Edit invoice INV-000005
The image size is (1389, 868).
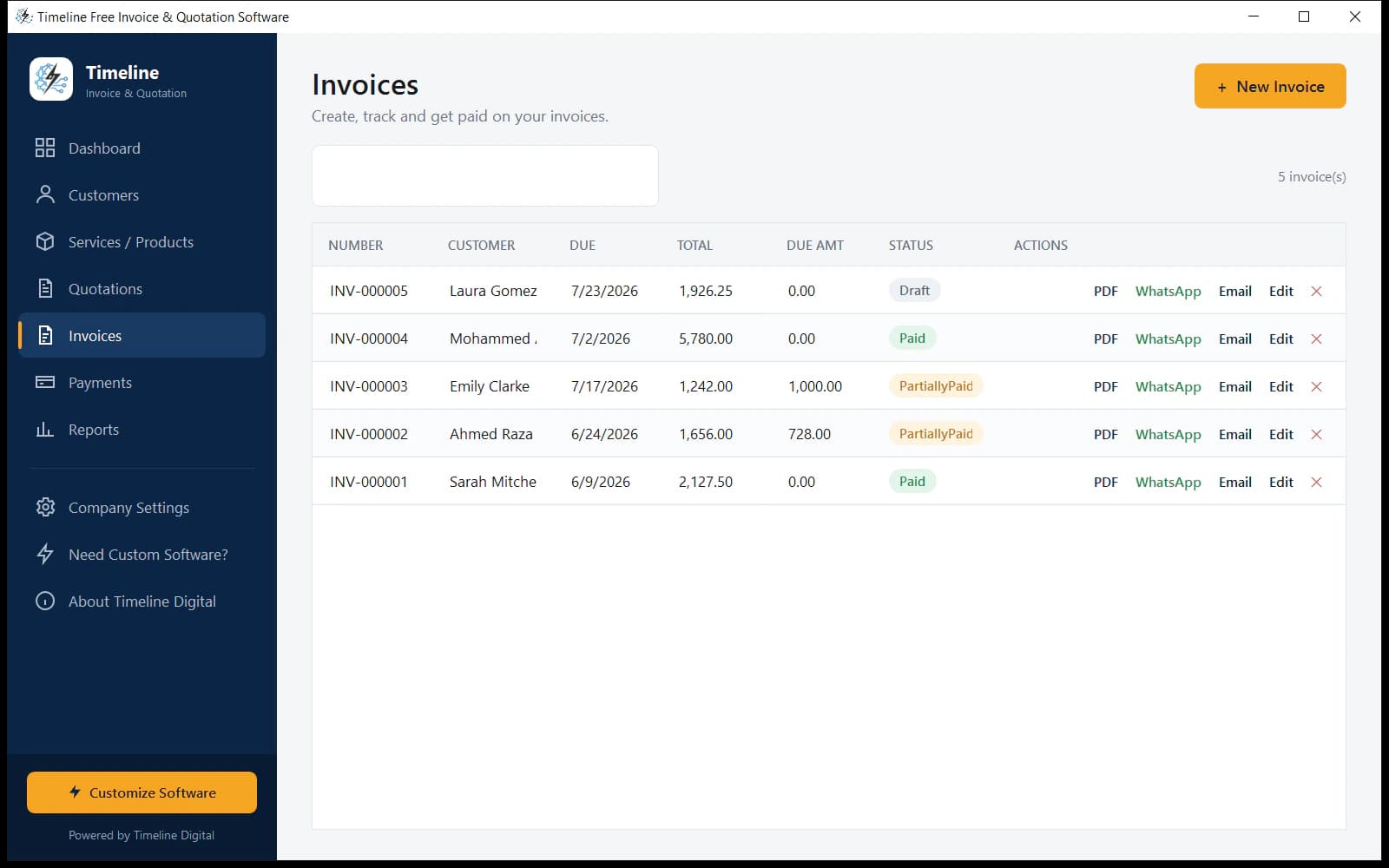(1280, 291)
